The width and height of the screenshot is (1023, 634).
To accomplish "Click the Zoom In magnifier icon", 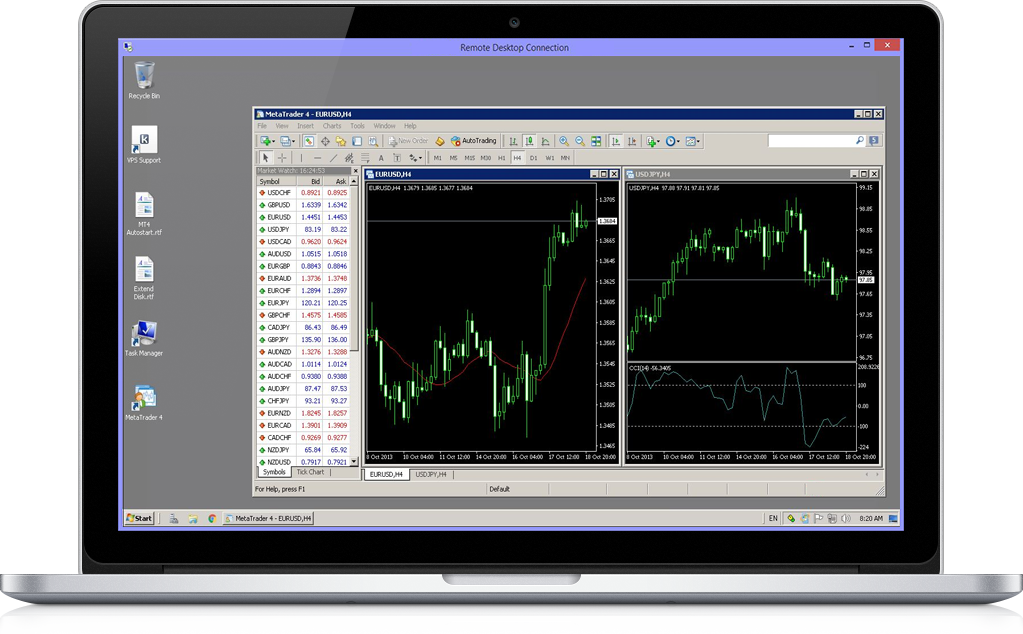I will (564, 141).
